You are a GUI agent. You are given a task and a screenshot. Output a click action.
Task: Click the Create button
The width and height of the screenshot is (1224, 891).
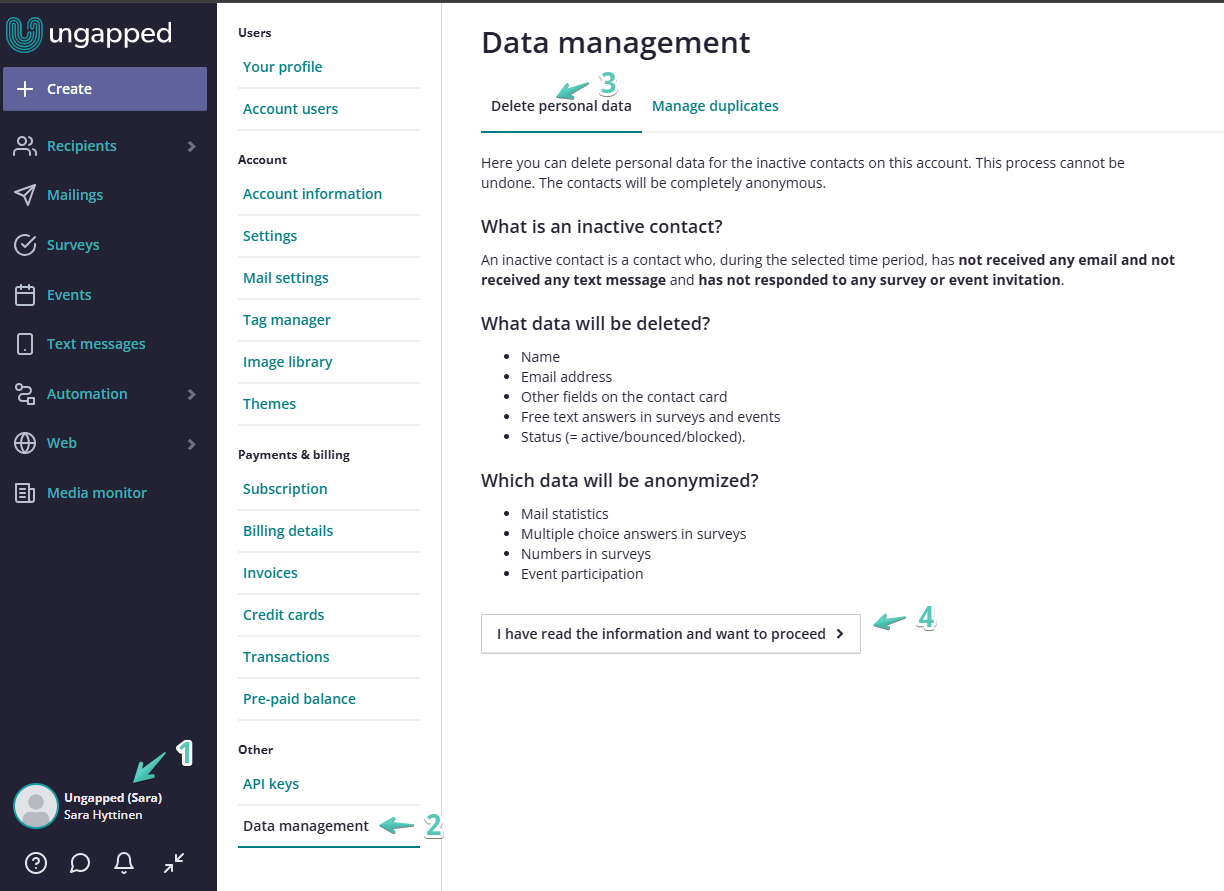pos(105,89)
